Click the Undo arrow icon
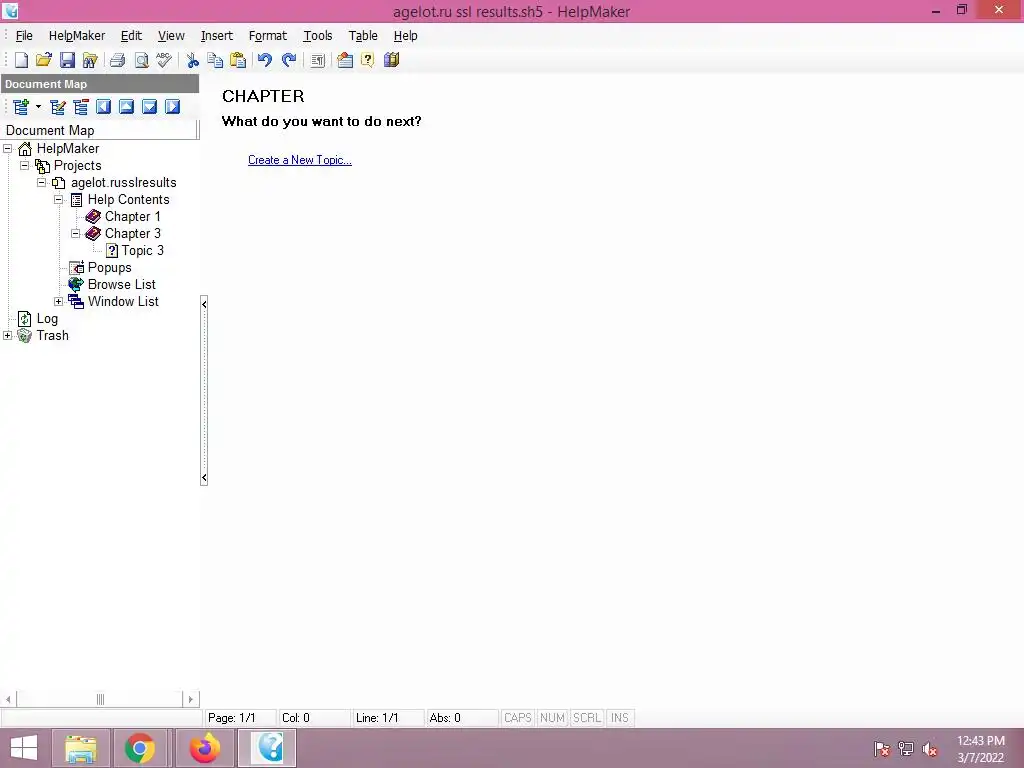The width and height of the screenshot is (1024, 768). 264,60
